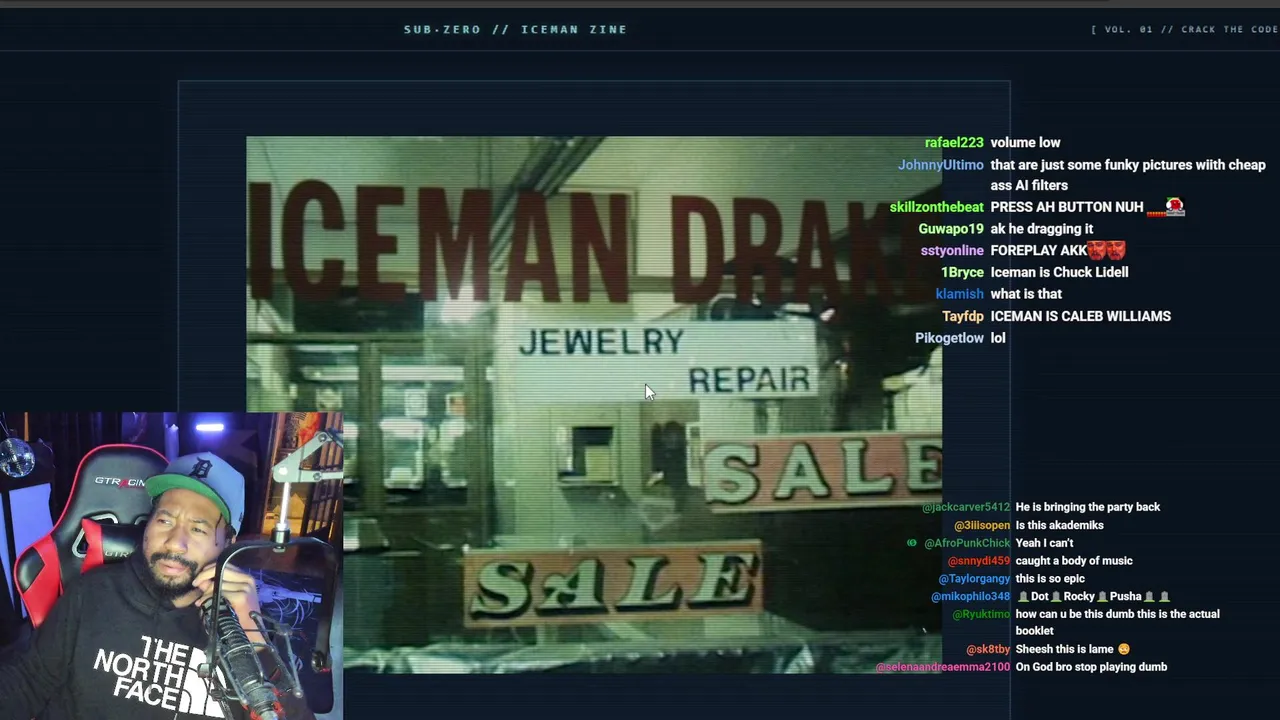This screenshot has height=720, width=1280.
Task: Click the SUB-ZERO // ICEMAN ZINE header title
Action: click(x=515, y=29)
